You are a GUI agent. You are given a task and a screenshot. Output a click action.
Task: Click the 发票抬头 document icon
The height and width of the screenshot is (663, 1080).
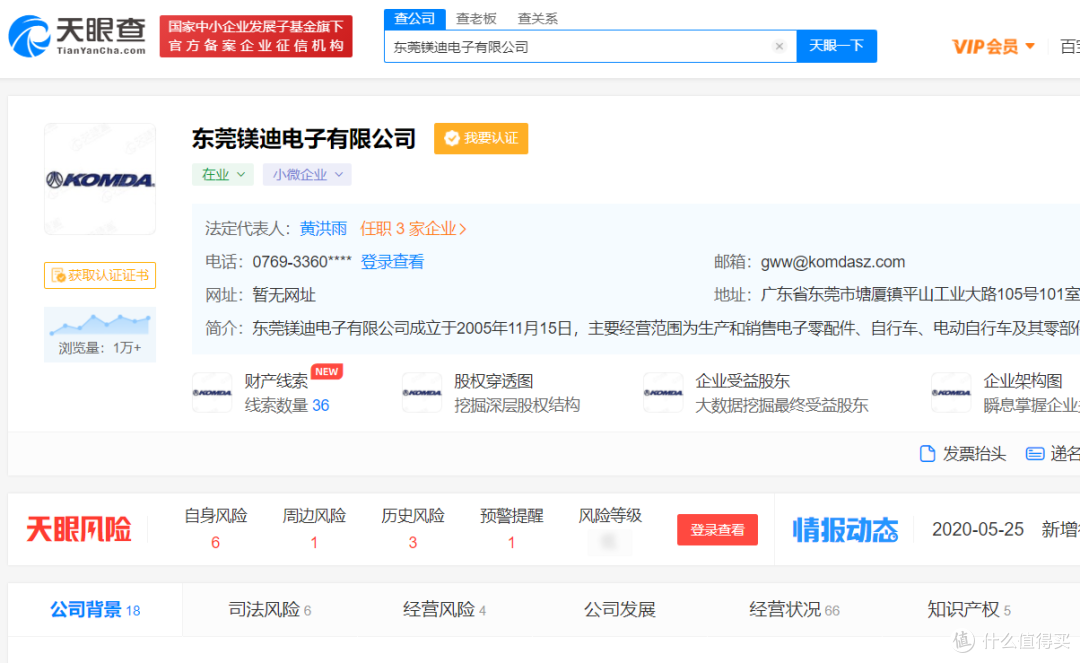927,454
